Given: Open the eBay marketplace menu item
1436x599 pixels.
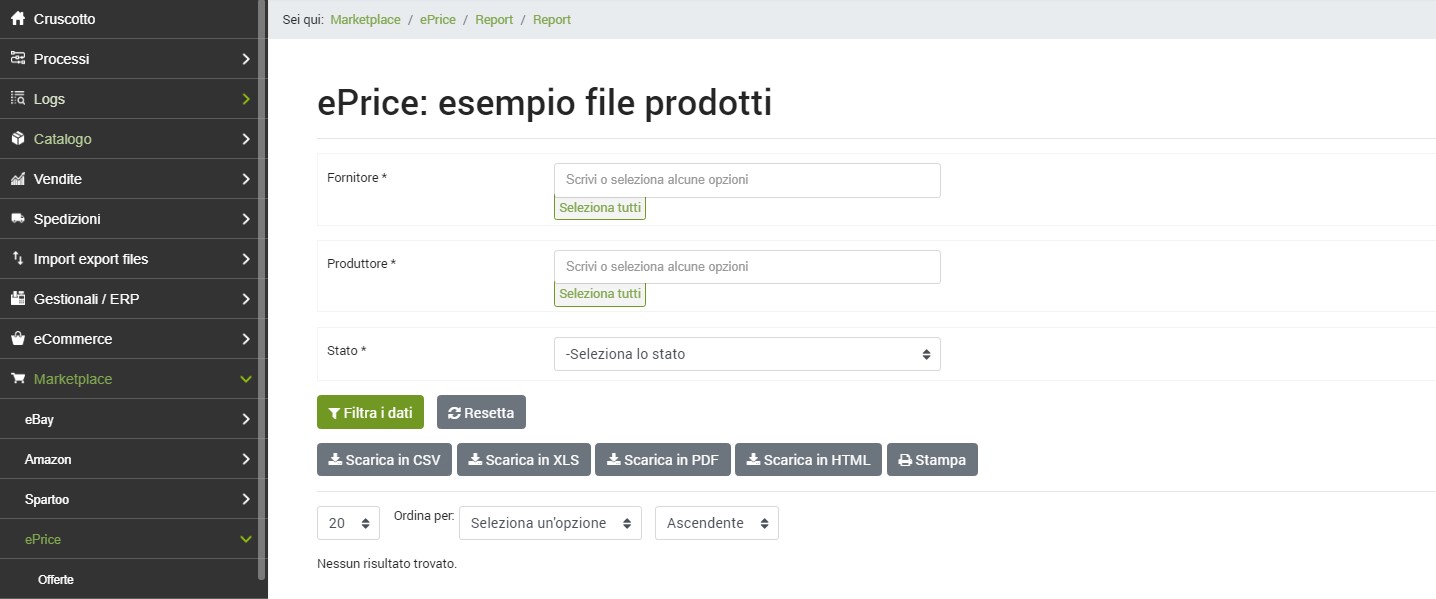Looking at the screenshot, I should (x=40, y=419).
